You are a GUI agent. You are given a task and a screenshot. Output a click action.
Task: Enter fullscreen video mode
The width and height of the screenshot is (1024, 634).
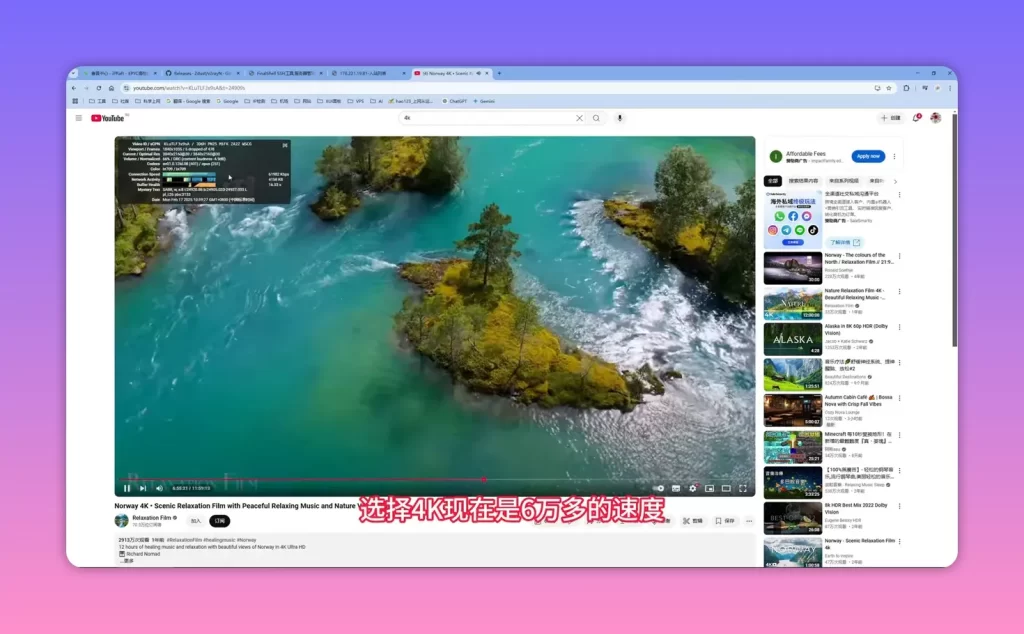(x=743, y=488)
